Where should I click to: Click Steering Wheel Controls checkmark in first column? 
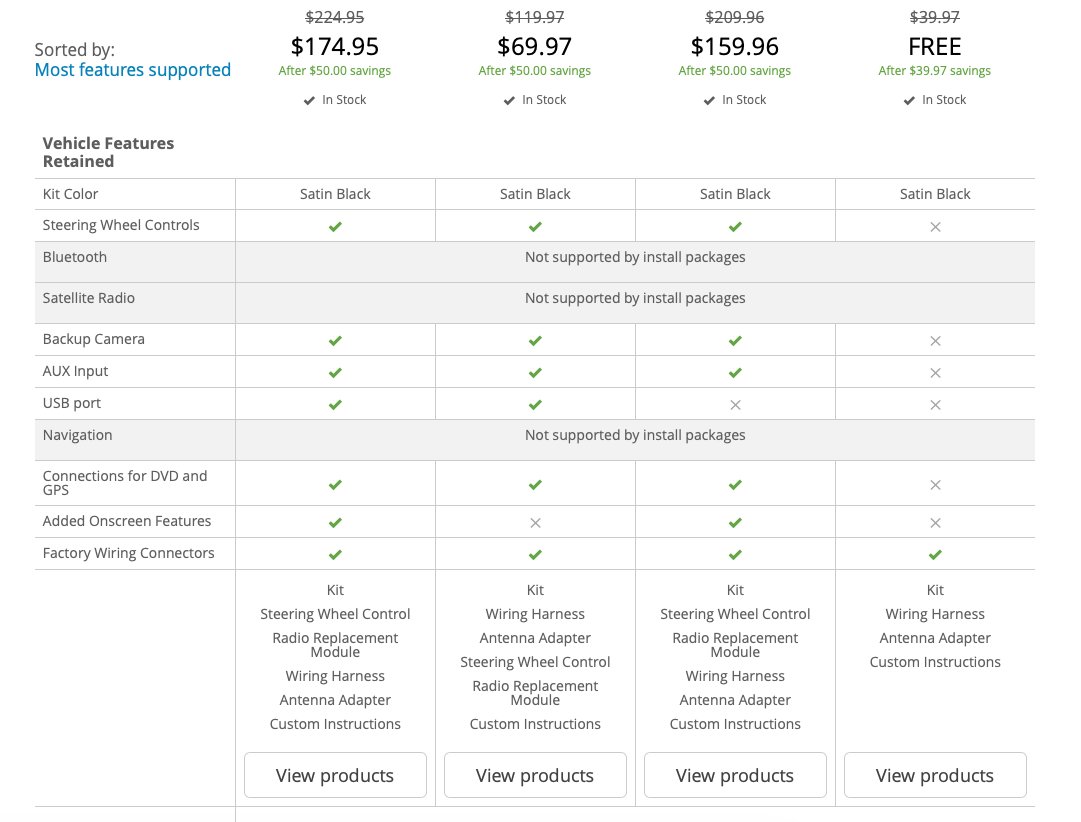click(335, 226)
